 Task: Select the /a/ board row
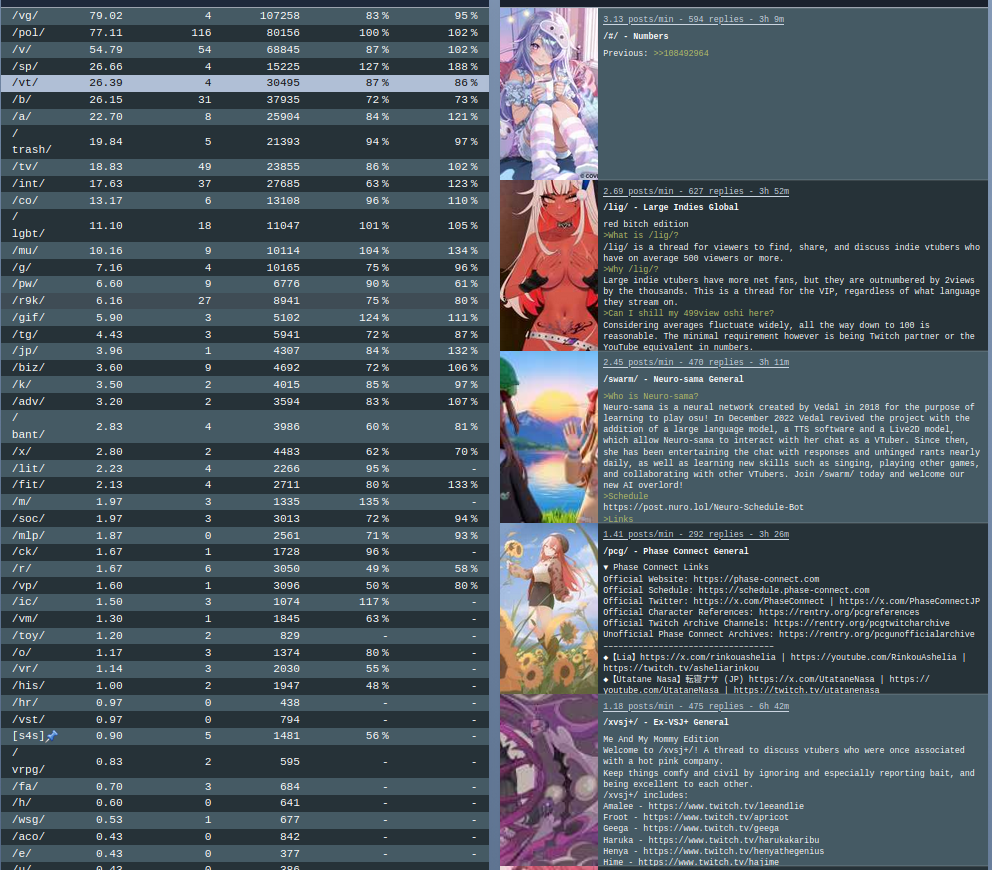point(245,116)
